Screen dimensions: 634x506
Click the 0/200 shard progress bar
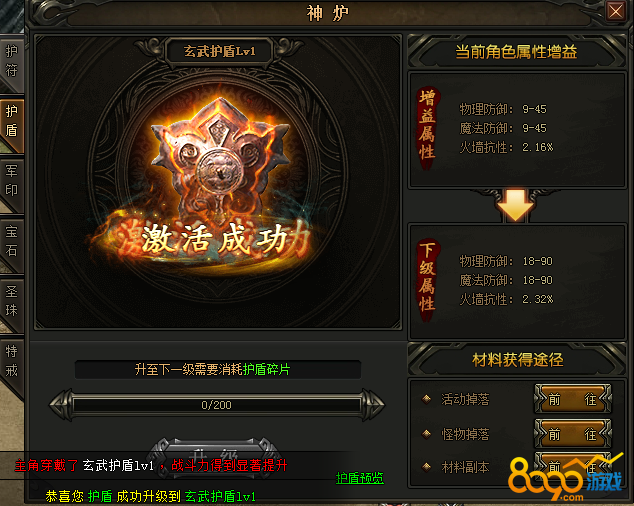point(216,405)
